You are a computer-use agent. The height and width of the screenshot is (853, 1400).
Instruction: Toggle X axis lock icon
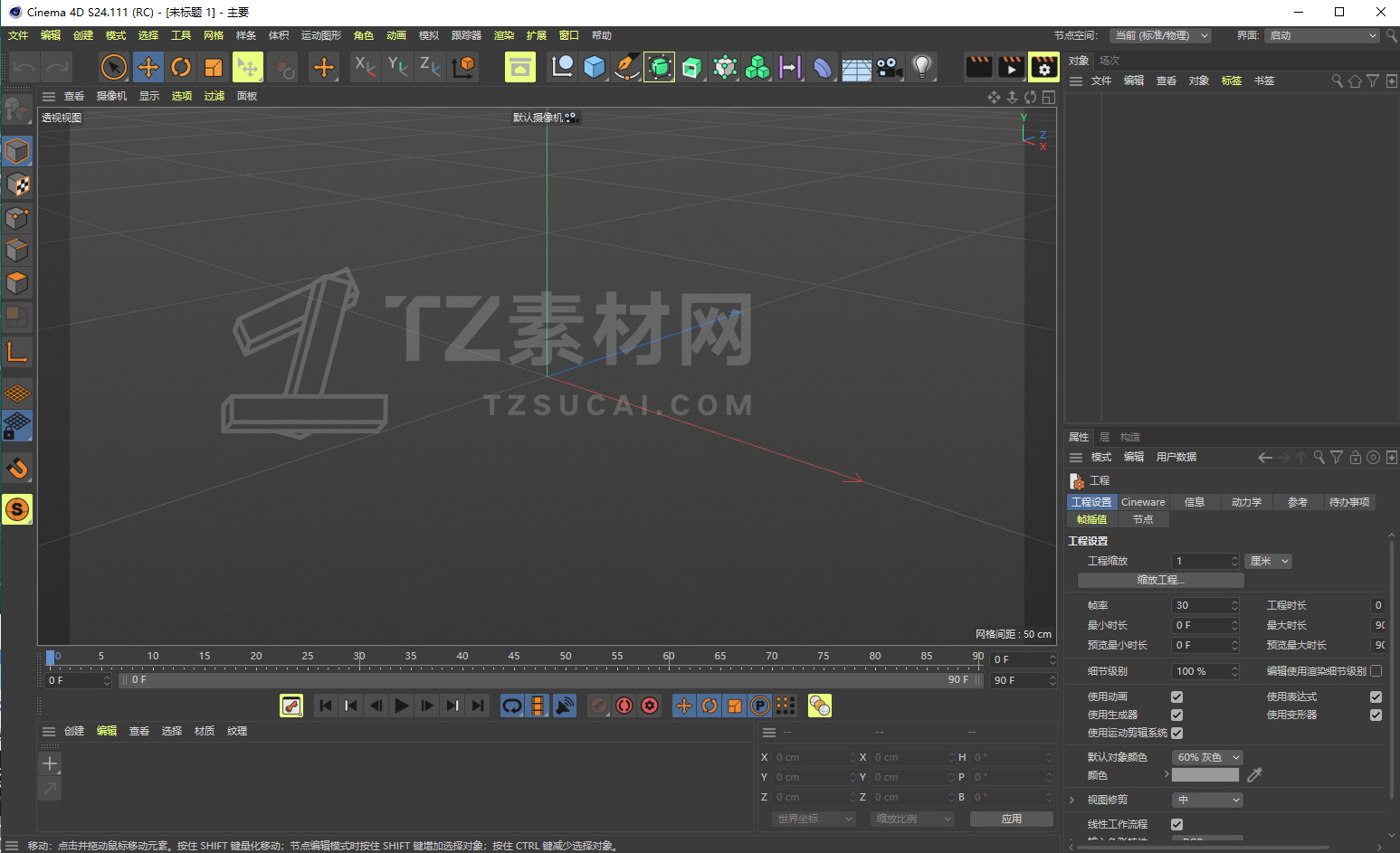coord(365,66)
